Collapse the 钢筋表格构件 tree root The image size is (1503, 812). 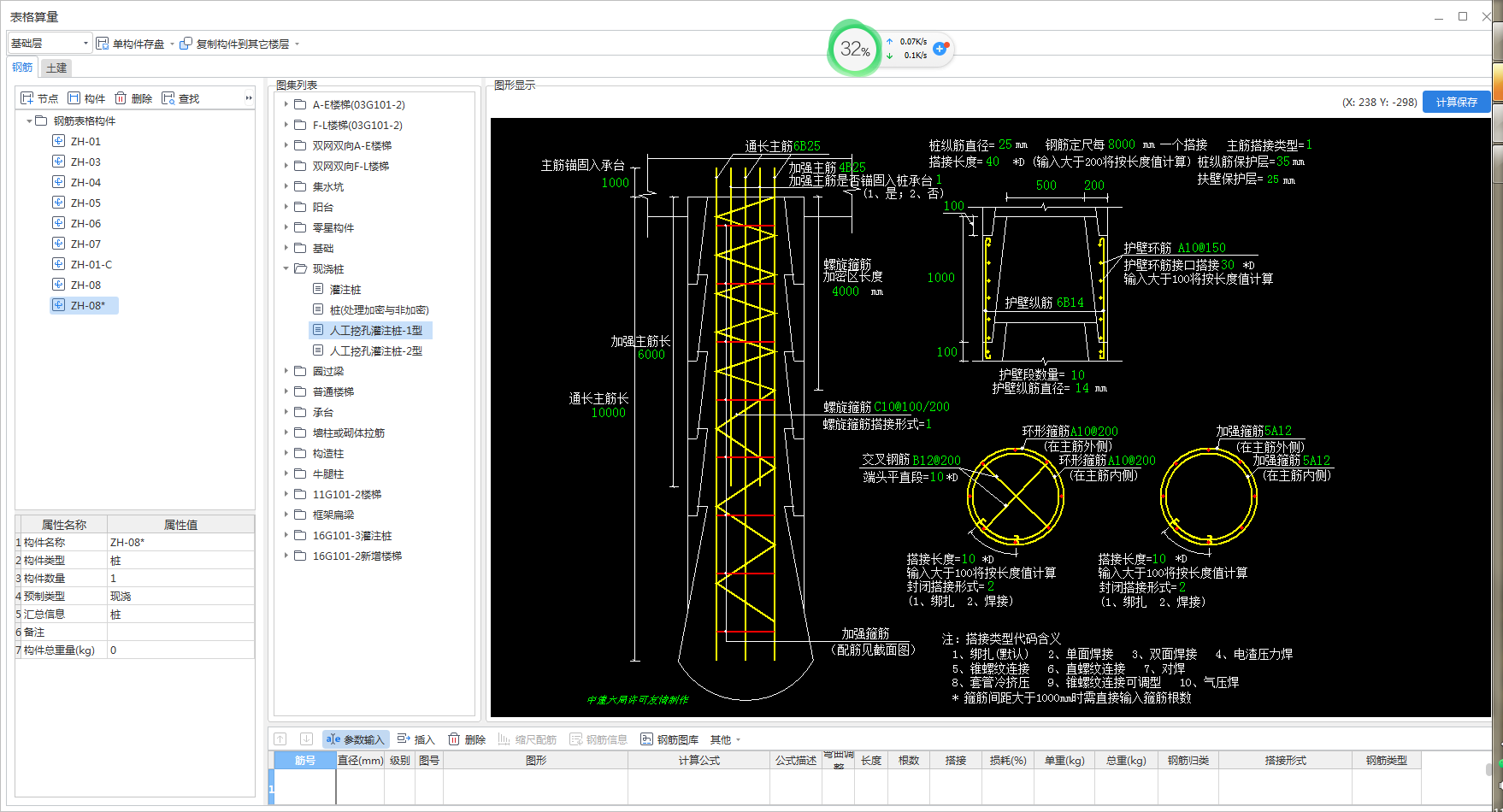coord(29,121)
